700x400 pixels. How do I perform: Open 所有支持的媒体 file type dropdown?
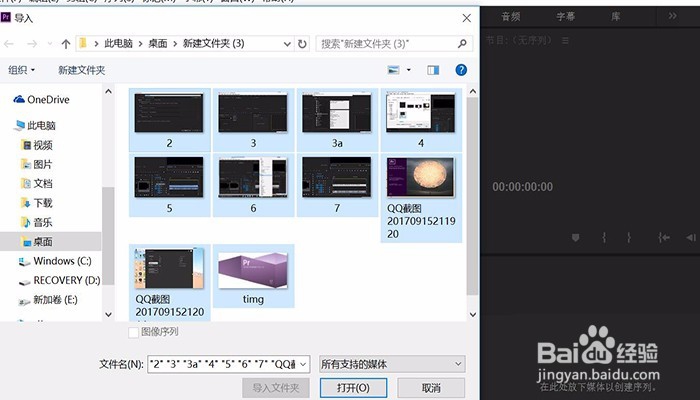392,364
